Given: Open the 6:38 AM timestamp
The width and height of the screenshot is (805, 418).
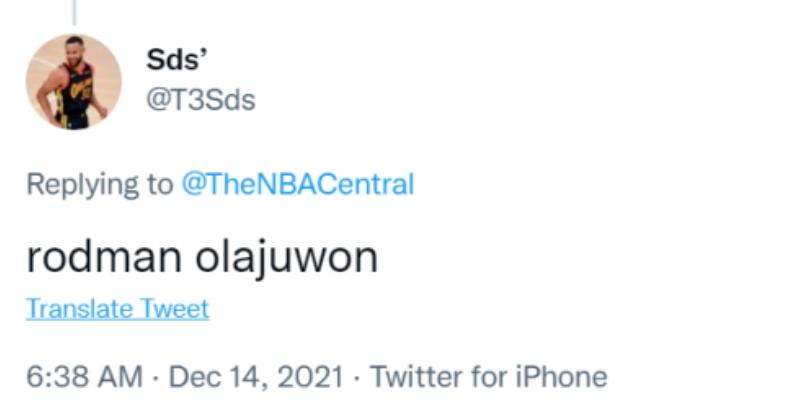Looking at the screenshot, I should coord(84,377).
